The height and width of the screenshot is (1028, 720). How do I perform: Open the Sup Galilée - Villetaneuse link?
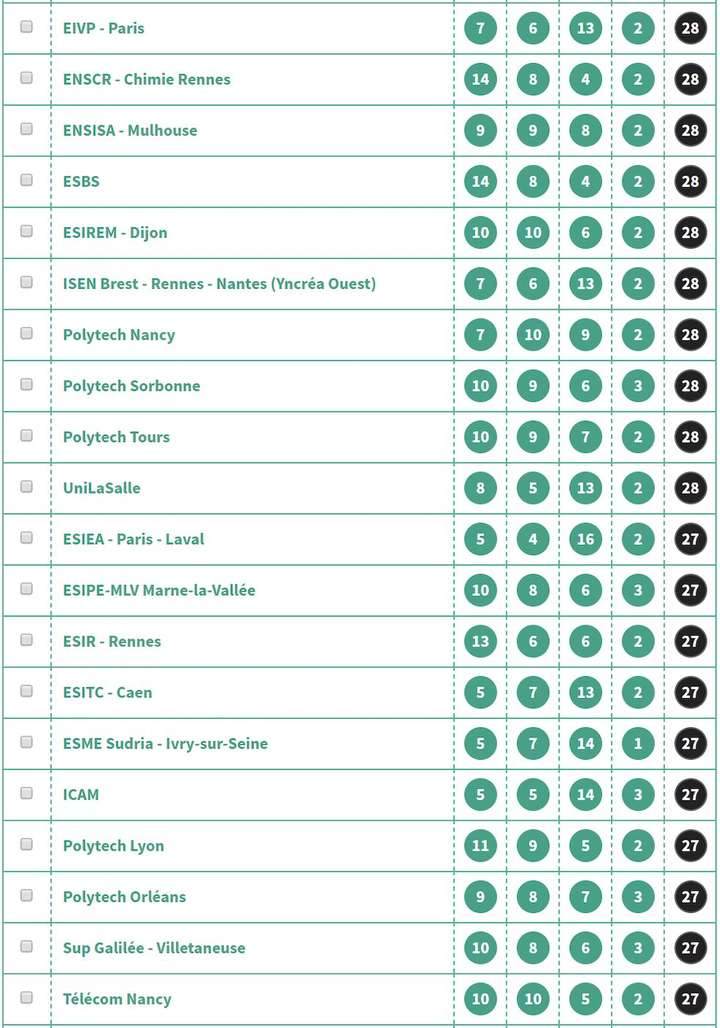click(154, 947)
